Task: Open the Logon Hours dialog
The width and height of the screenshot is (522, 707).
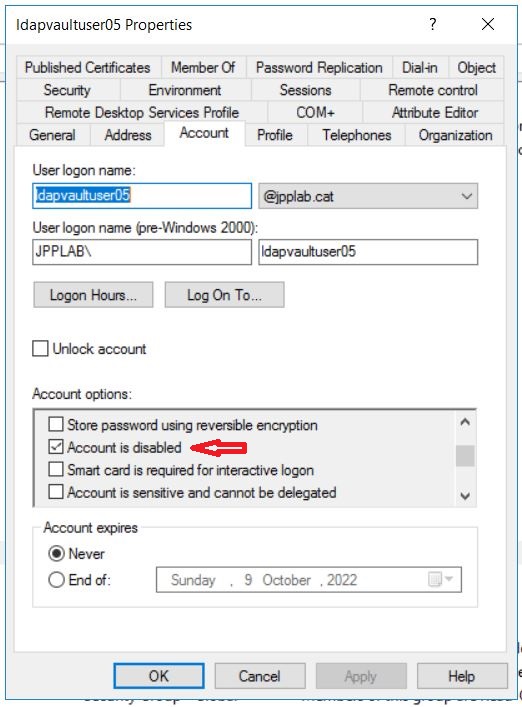Action: pos(93,295)
